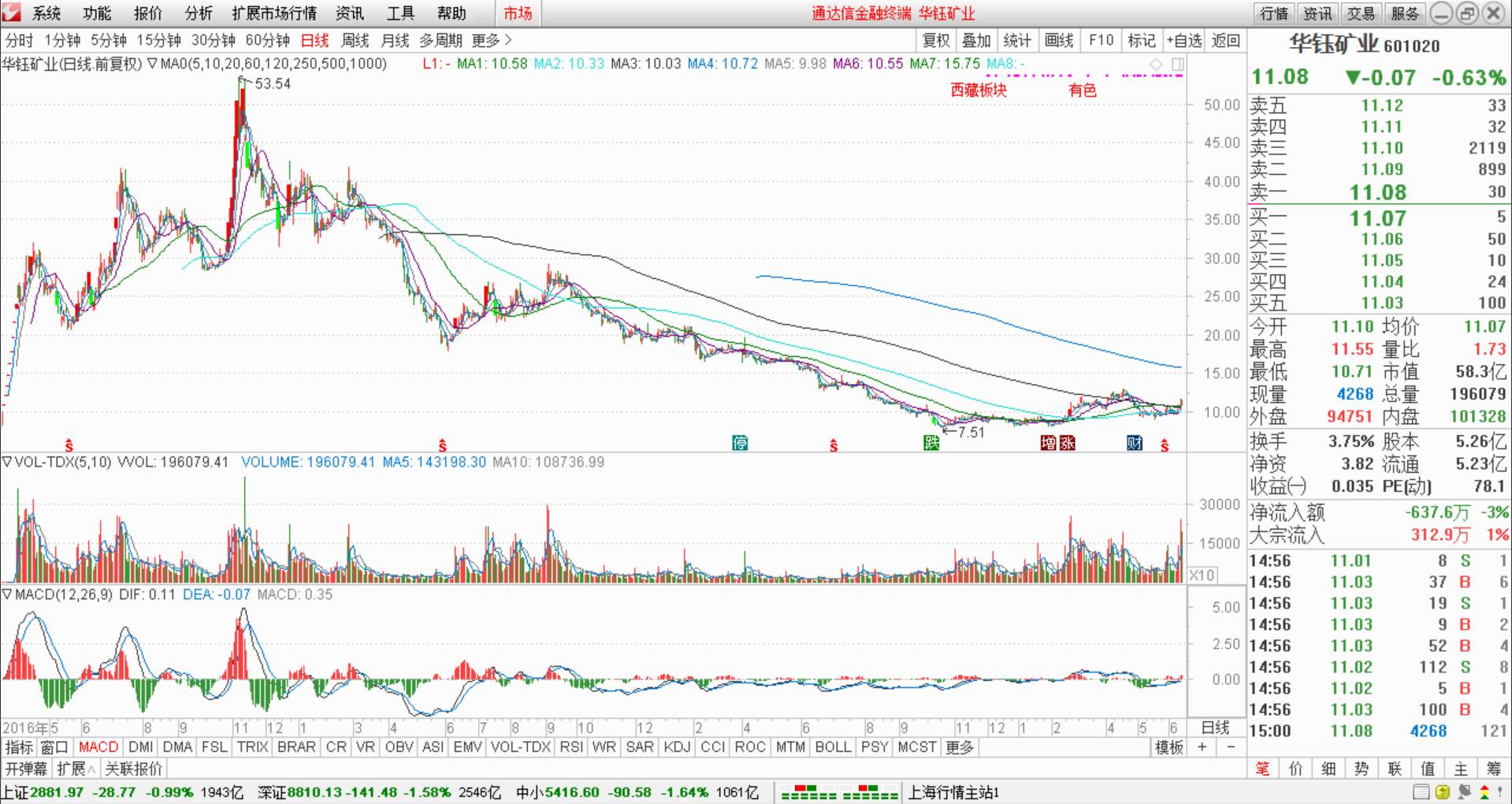The image size is (1512, 804).
Task: Click the TDX application logo icon
Action: click(12, 13)
